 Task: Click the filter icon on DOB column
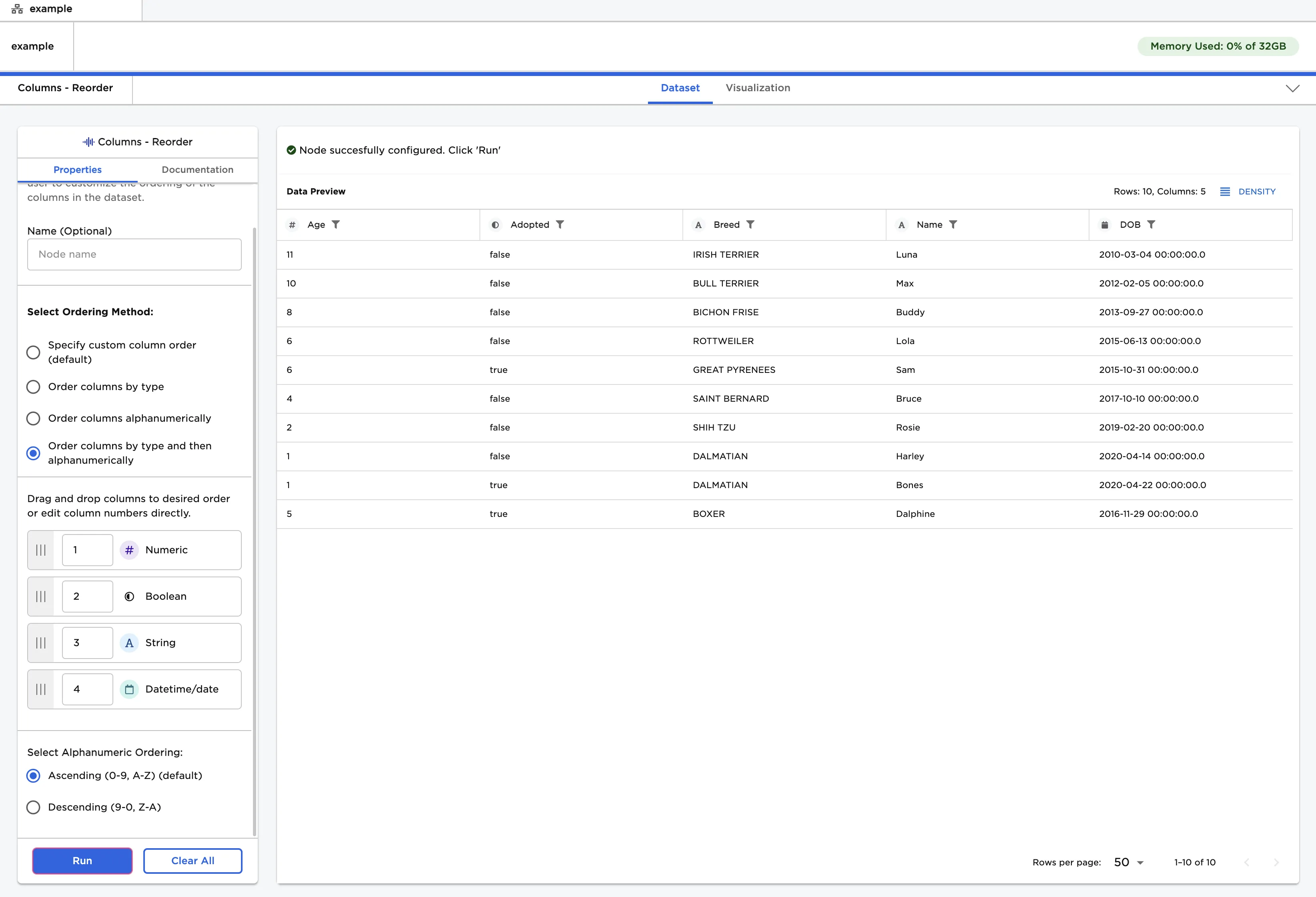click(1151, 225)
